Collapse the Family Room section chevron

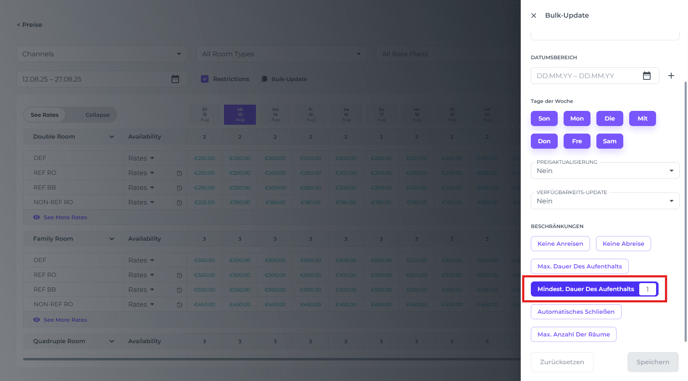click(111, 239)
